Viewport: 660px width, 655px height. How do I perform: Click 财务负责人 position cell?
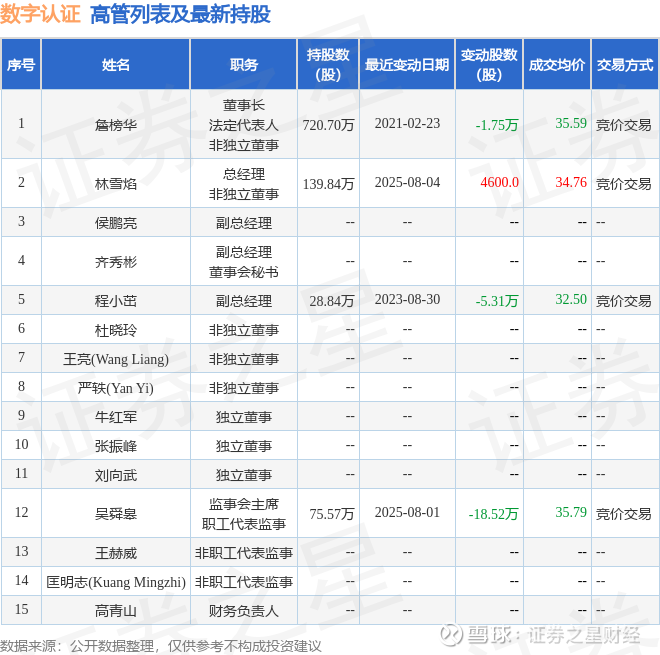pos(244,611)
